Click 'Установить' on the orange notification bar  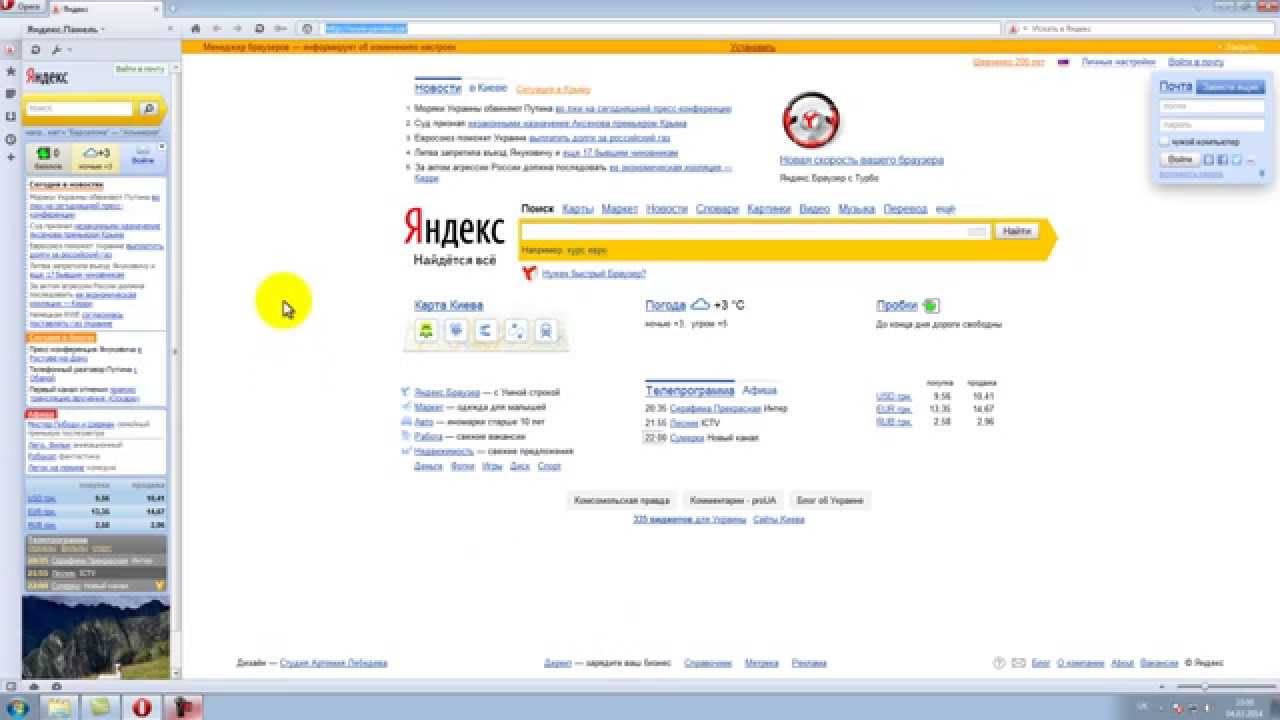tap(752, 47)
